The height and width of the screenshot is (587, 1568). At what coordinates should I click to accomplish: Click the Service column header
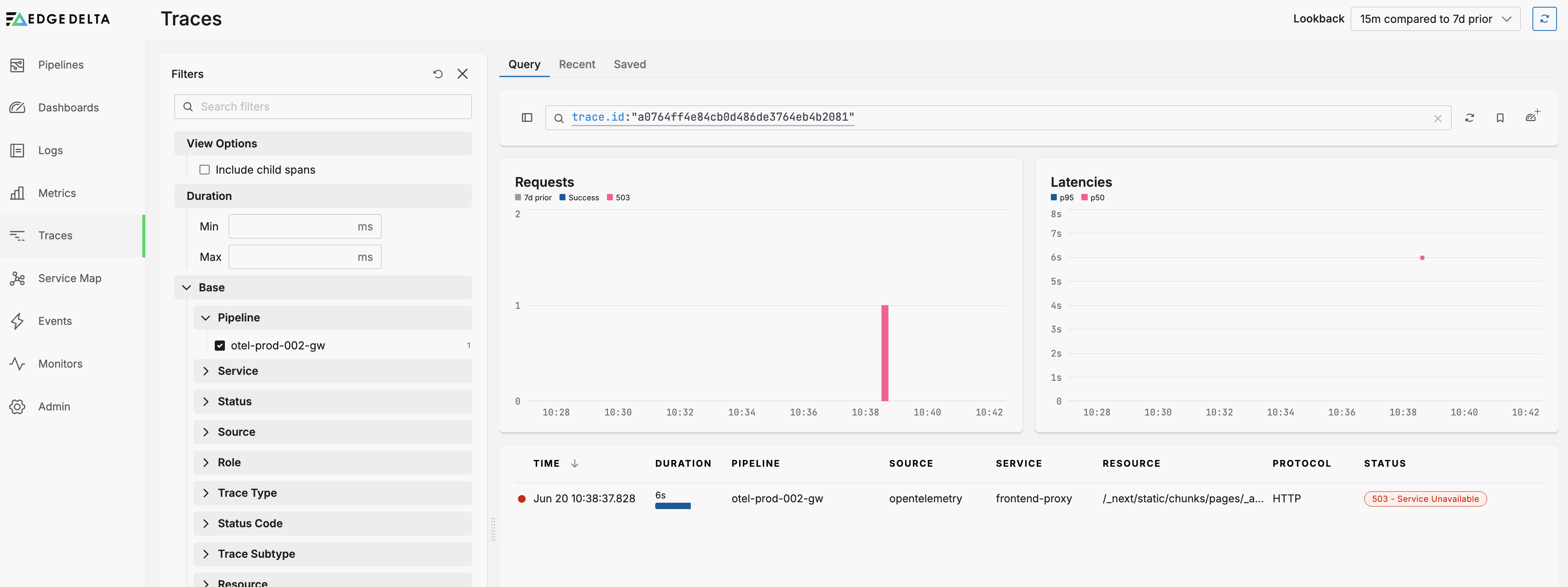click(1019, 463)
